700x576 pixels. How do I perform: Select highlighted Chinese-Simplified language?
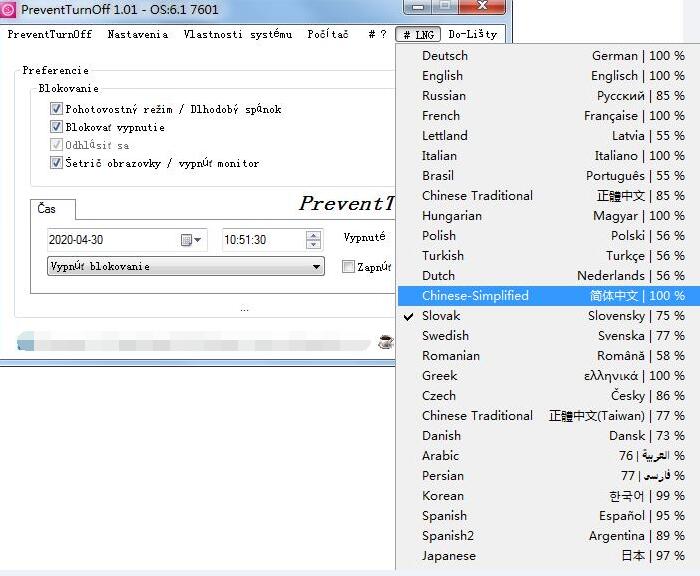pos(549,296)
